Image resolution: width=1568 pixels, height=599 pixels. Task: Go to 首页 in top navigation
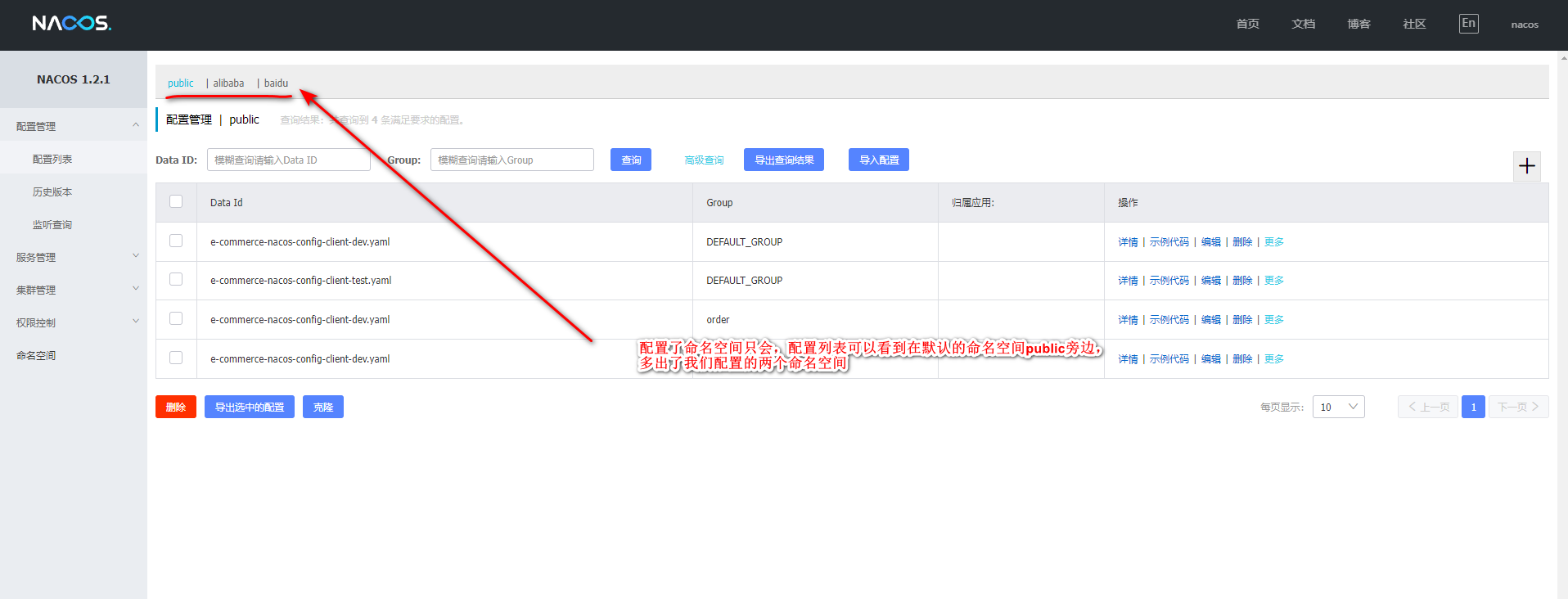(x=1248, y=24)
